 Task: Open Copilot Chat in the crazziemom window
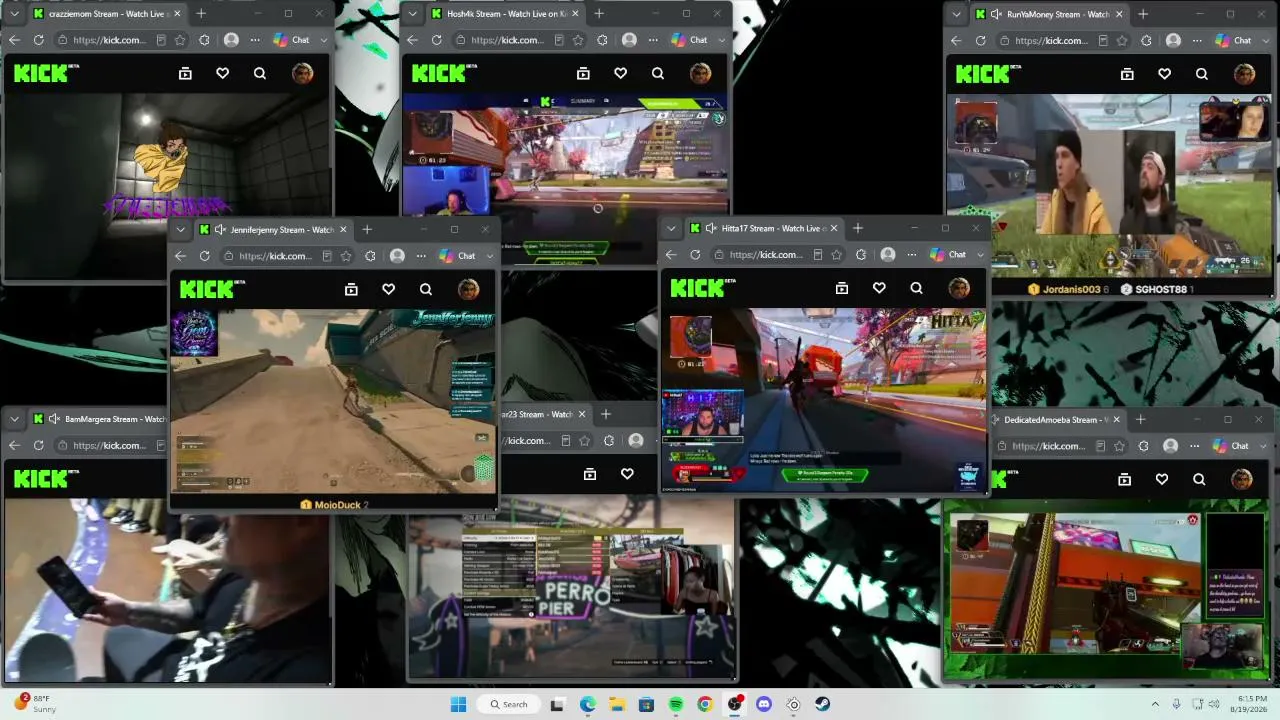pyautogui.click(x=292, y=40)
